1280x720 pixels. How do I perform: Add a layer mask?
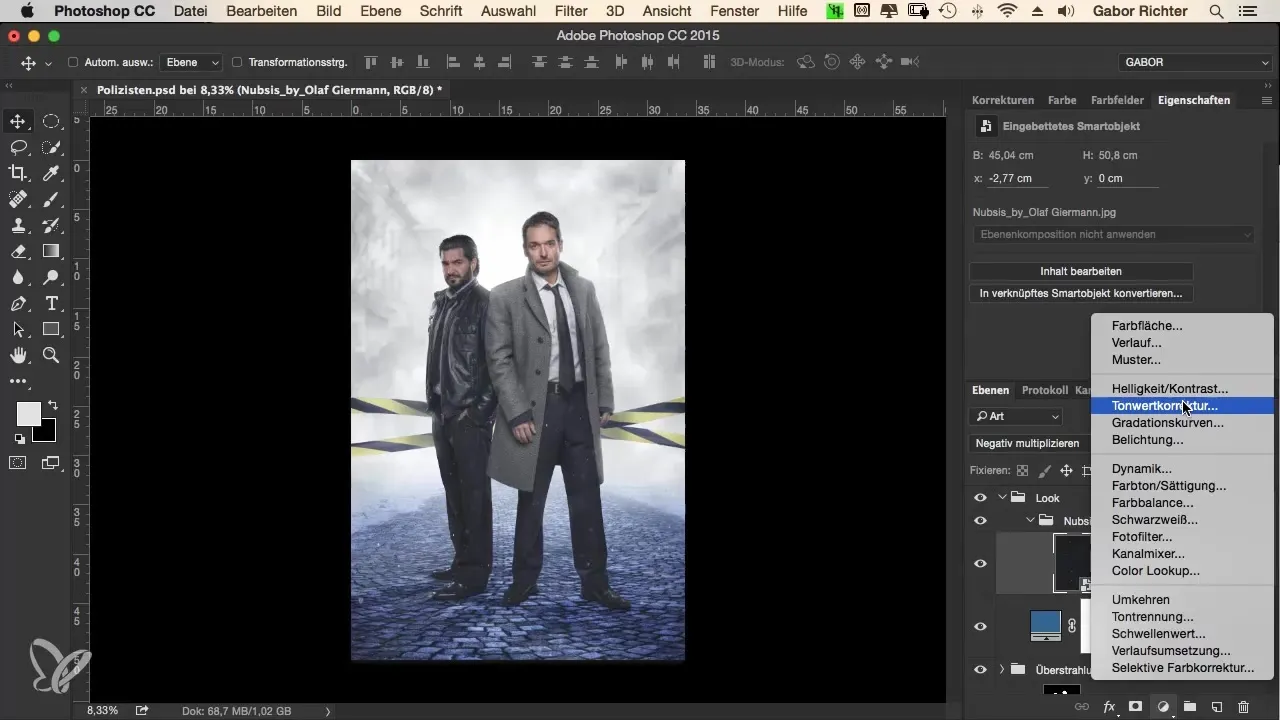pos(1135,706)
